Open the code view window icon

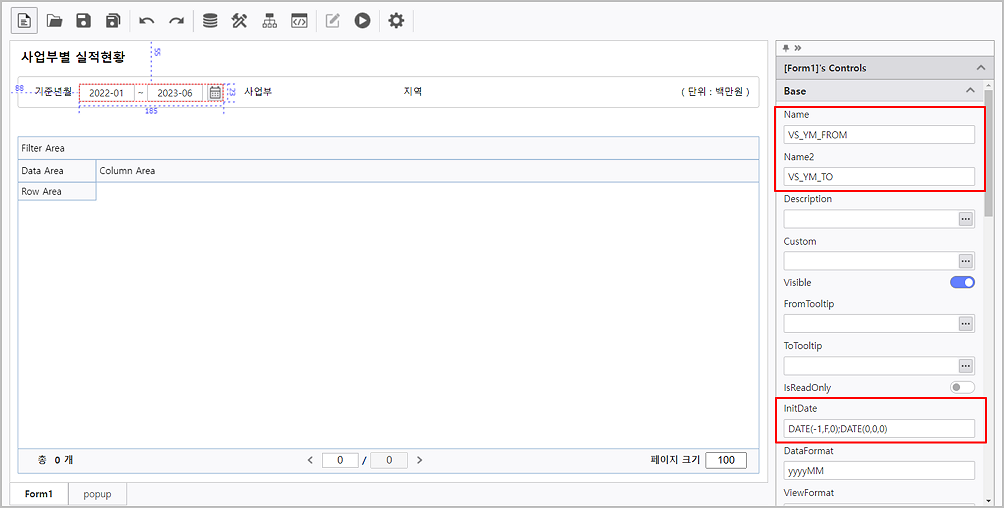pyautogui.click(x=299, y=20)
